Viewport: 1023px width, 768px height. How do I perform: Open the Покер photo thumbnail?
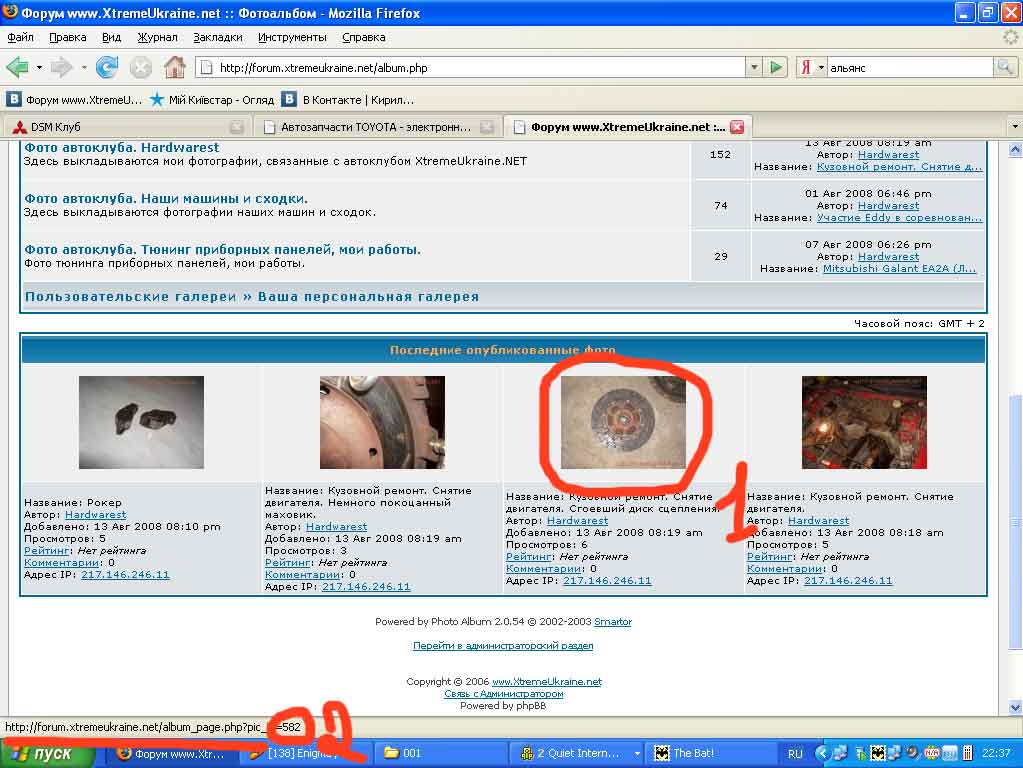142,422
